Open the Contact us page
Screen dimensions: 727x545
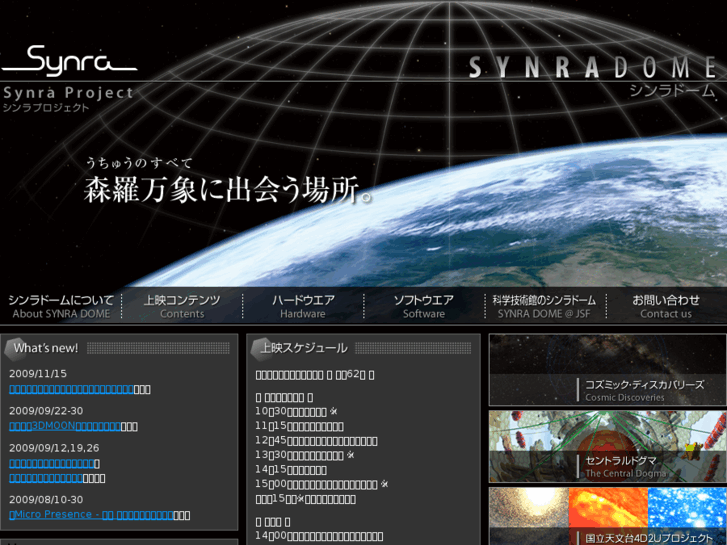pos(666,307)
